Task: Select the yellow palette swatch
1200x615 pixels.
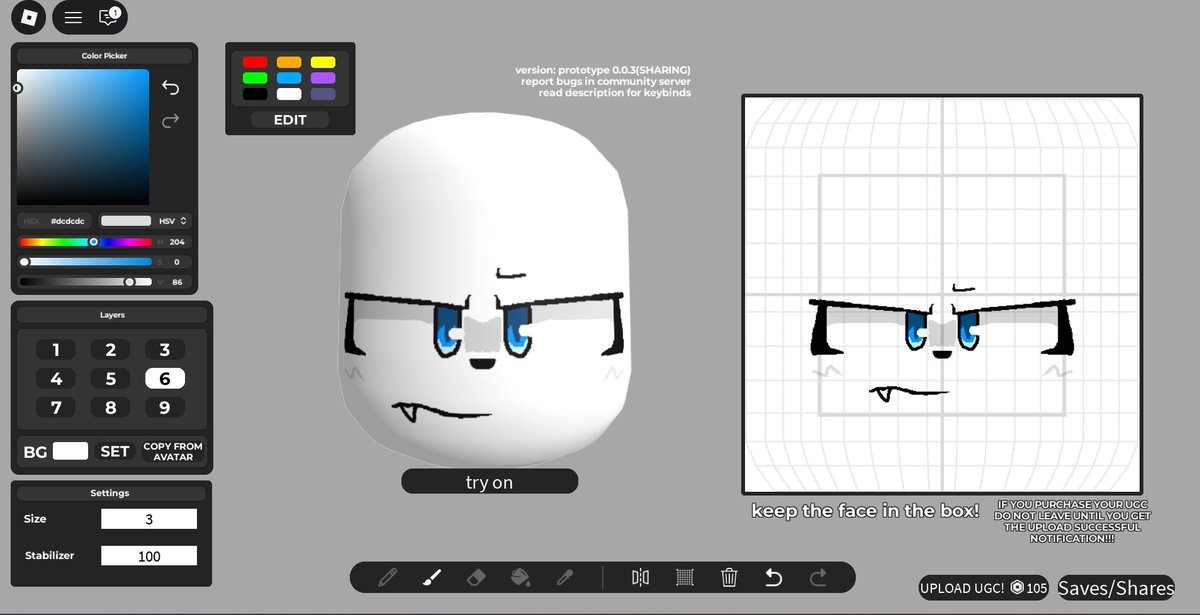Action: pos(322,62)
